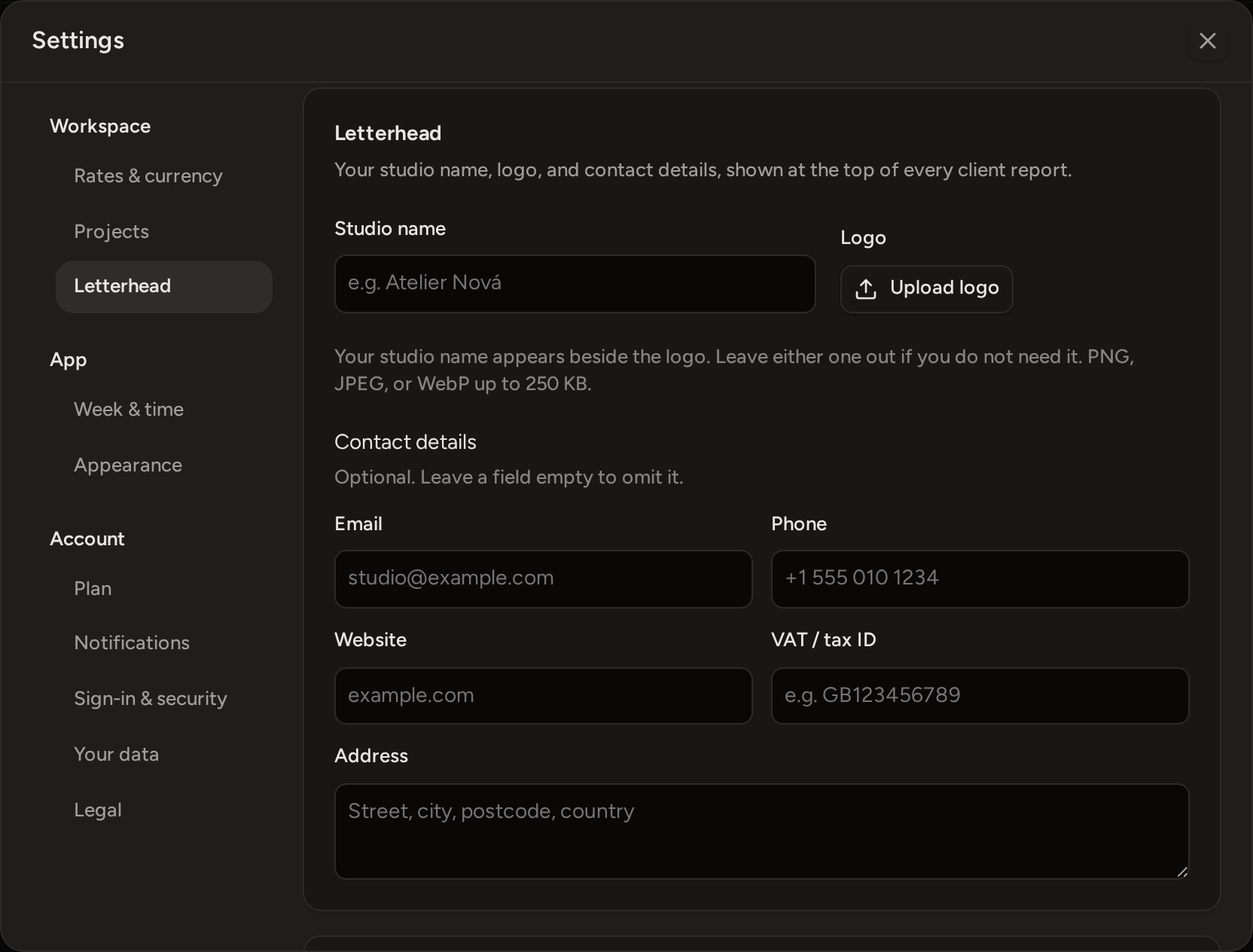
Task: Click the Account sidebar heading
Action: [x=87, y=539]
